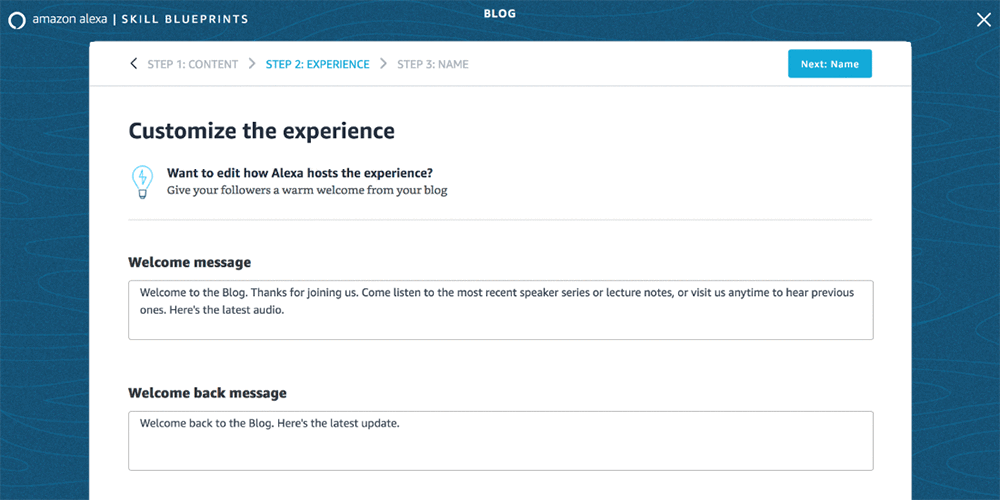Click chevron between Step 1 and Step 2

(252, 64)
